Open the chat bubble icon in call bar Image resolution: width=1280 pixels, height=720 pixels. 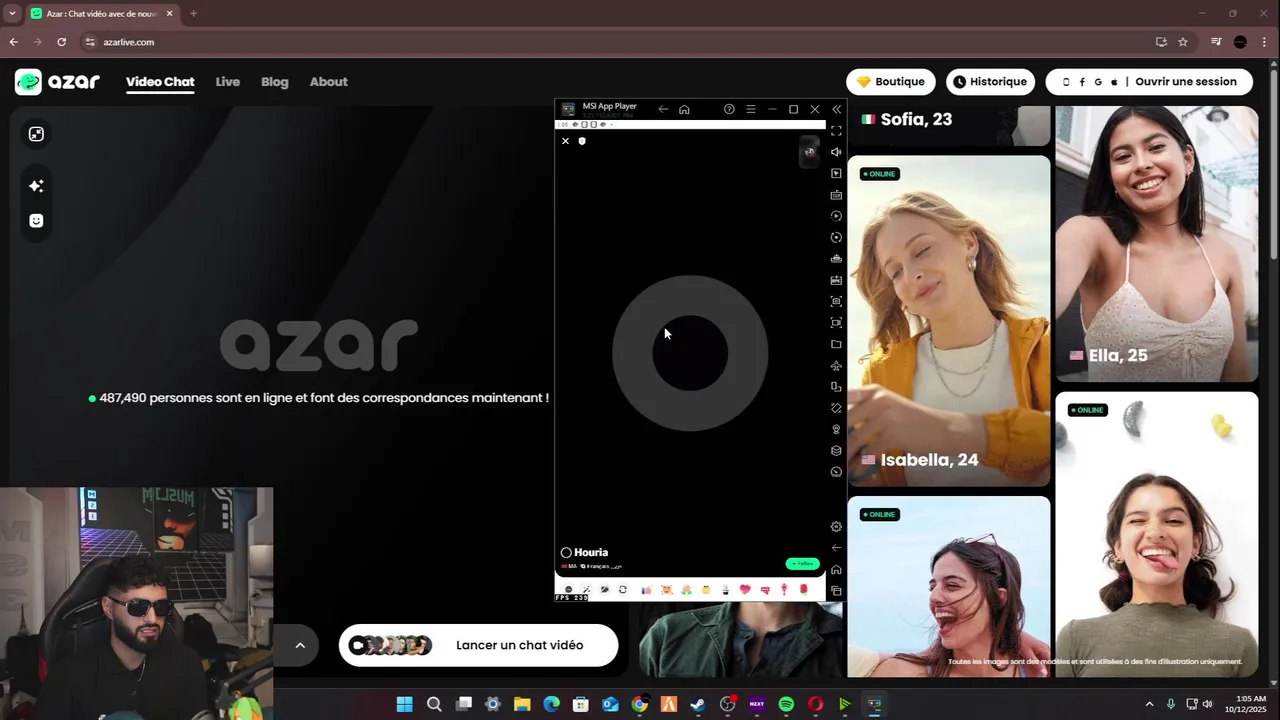point(569,590)
